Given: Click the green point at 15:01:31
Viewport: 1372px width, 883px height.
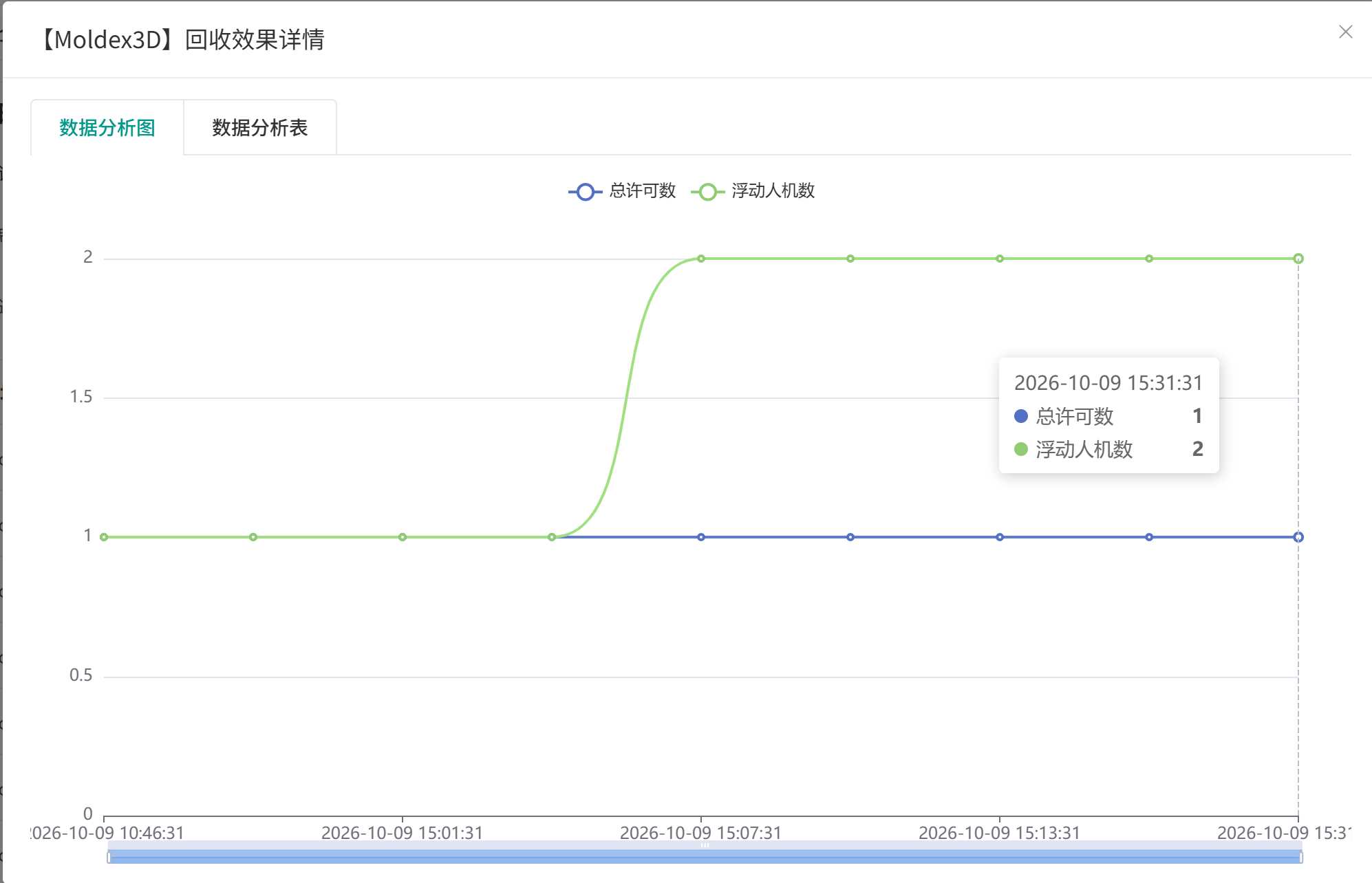Looking at the screenshot, I should 403,537.
